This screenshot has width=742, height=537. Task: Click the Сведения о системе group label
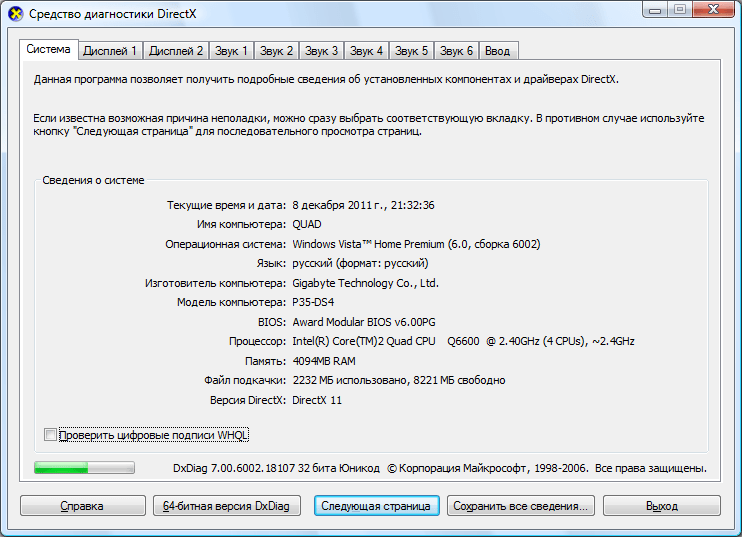click(x=93, y=180)
